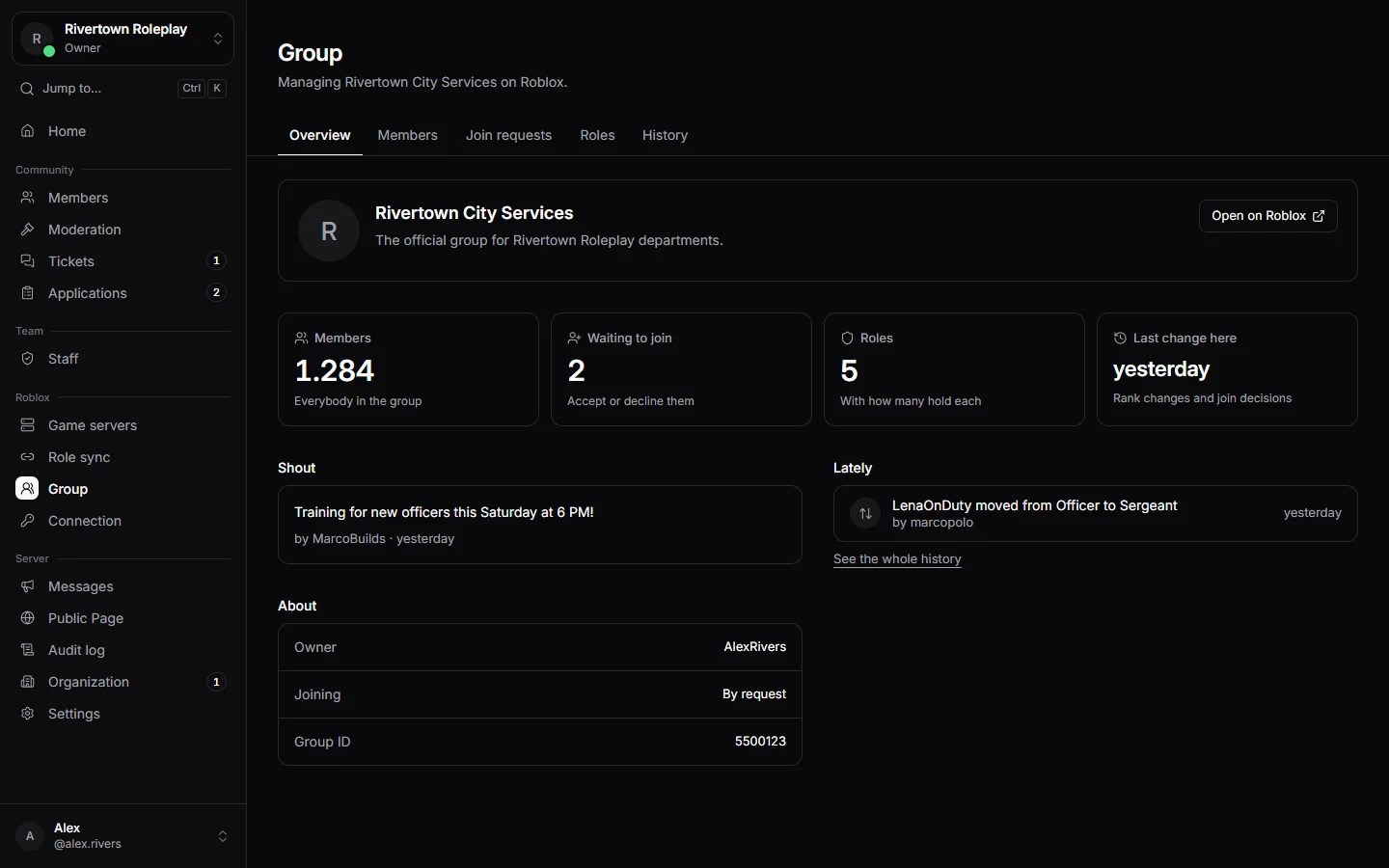Click the external link icon on Open on Roblox
The width and height of the screenshot is (1389, 868).
pyautogui.click(x=1319, y=216)
